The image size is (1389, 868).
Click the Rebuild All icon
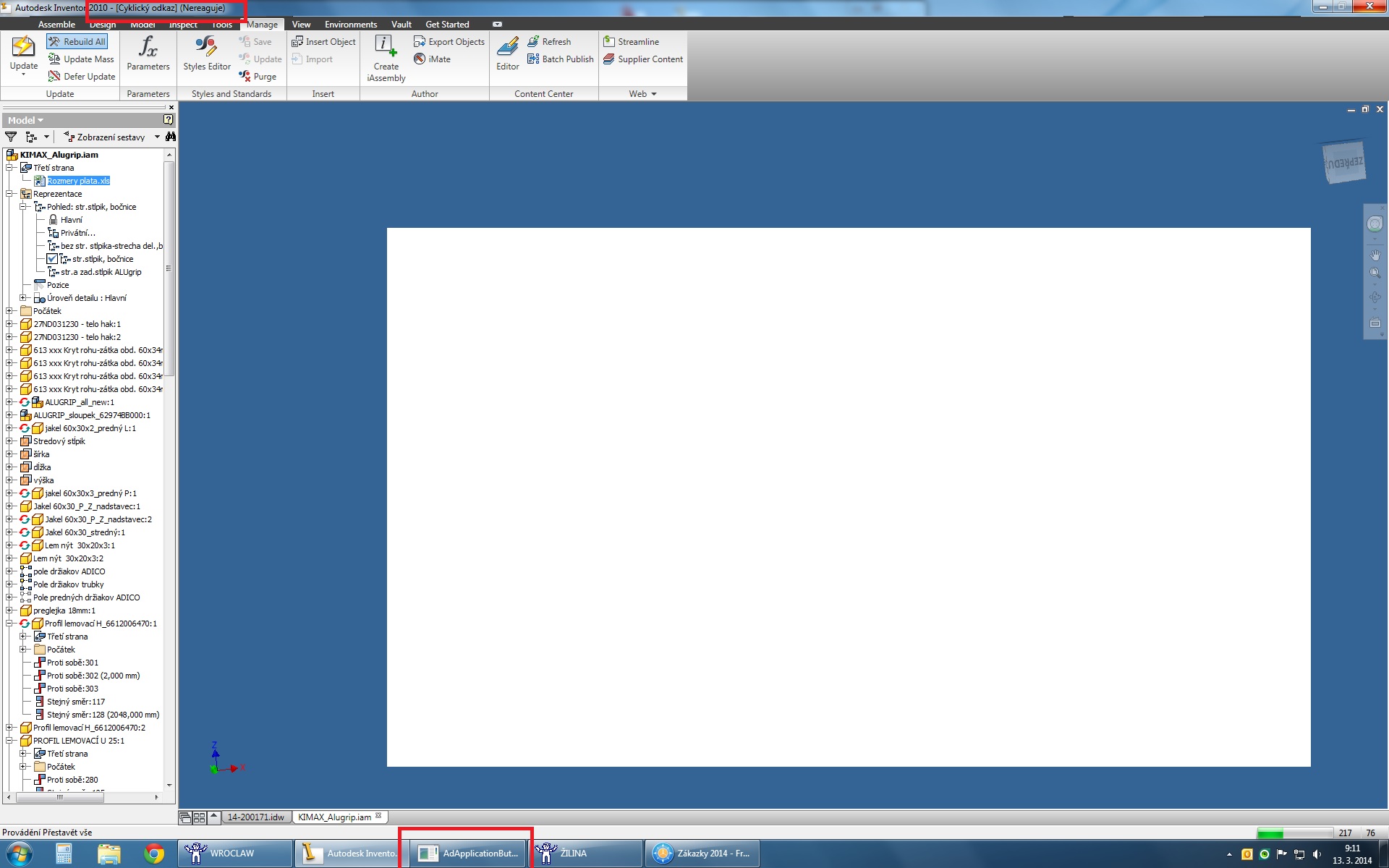pos(54,42)
